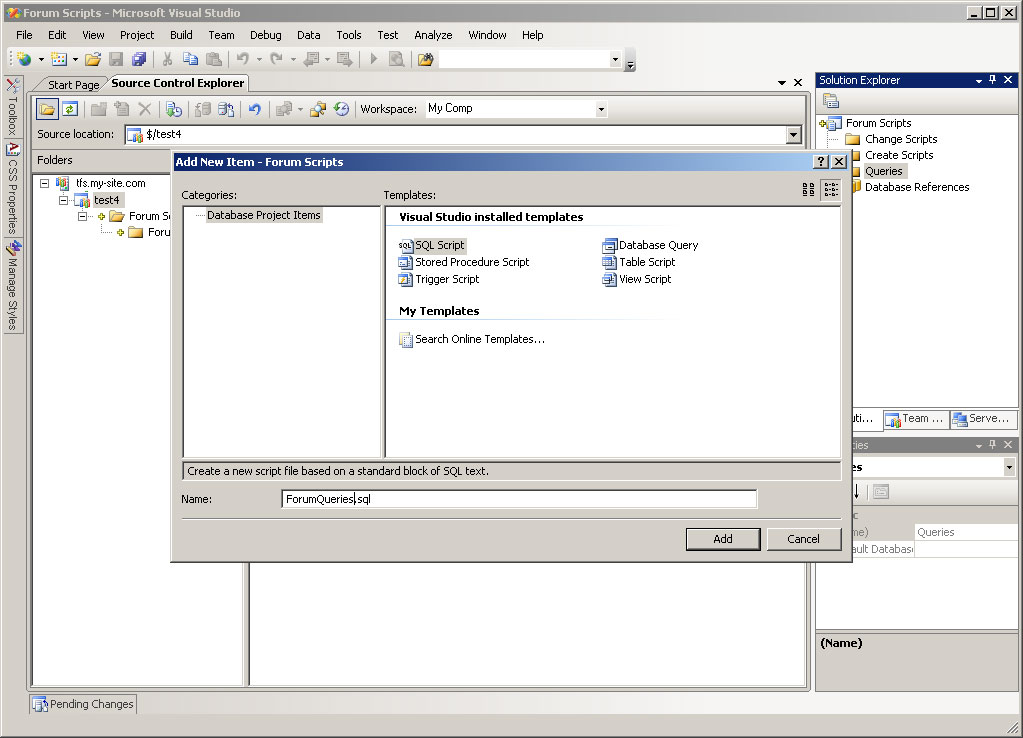This screenshot has width=1023, height=738.
Task: Collapse the Forum S folder node under test4
Action: pos(82,216)
